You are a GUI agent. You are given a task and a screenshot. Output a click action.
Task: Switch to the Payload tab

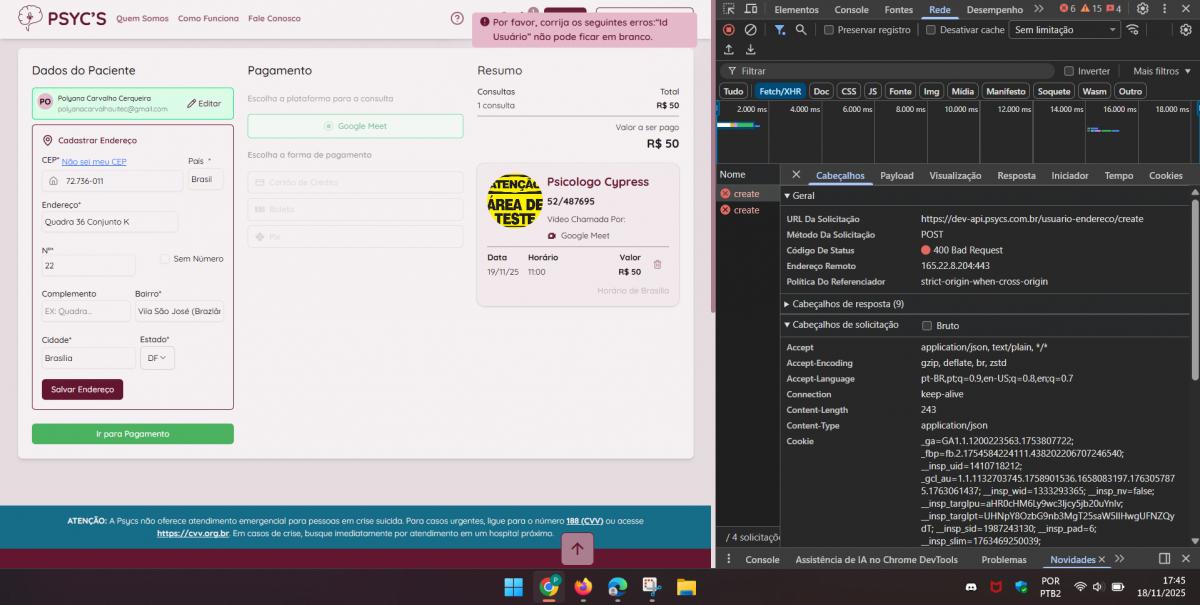(x=896, y=176)
